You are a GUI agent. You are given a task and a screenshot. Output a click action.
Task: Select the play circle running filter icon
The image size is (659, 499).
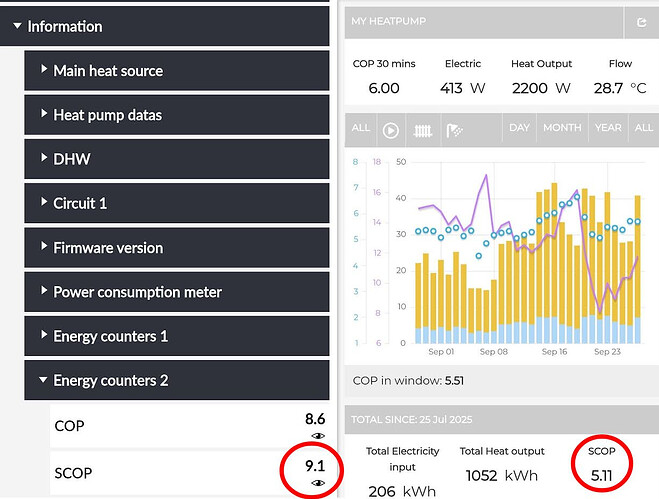(391, 131)
